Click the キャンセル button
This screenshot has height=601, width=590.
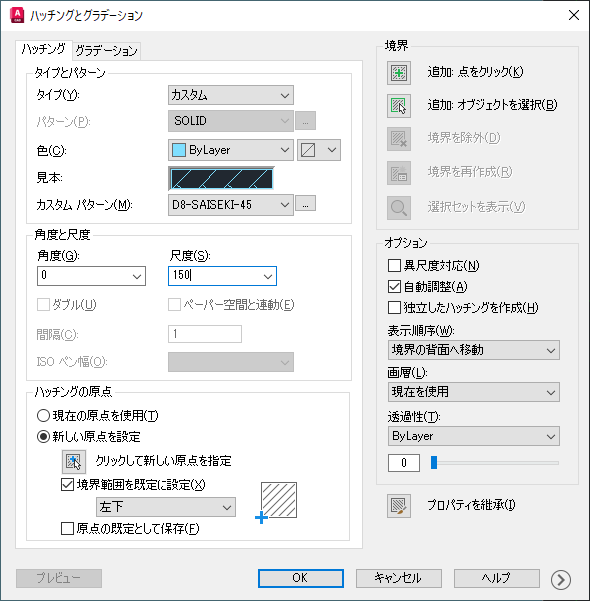pos(399,578)
